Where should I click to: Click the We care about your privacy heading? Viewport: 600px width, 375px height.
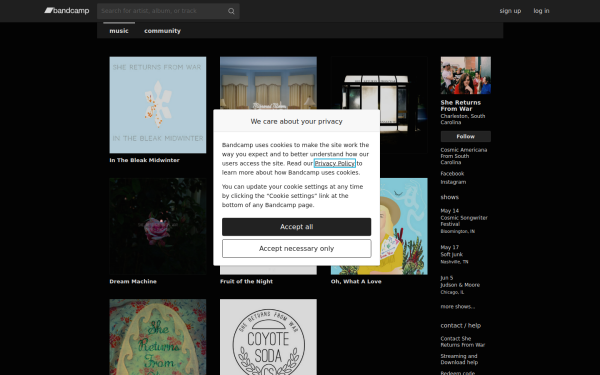click(x=297, y=121)
